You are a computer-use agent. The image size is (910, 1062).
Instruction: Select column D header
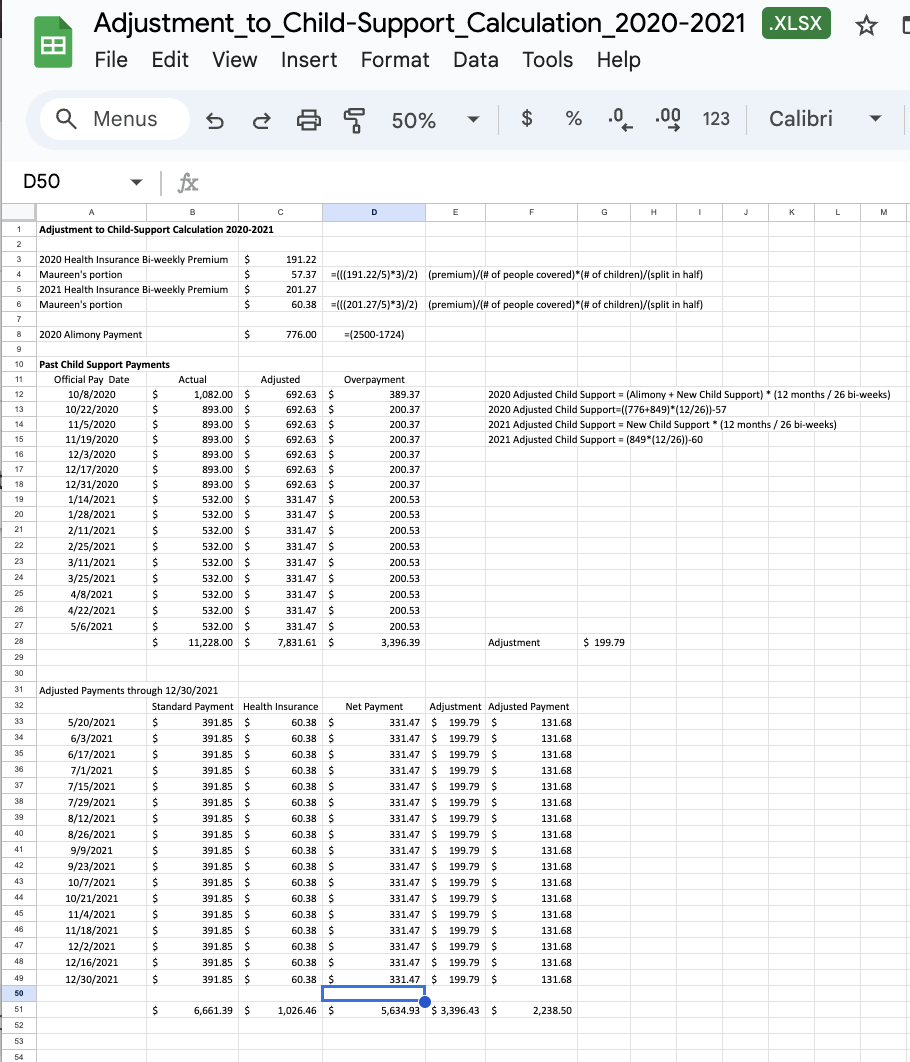coord(374,213)
